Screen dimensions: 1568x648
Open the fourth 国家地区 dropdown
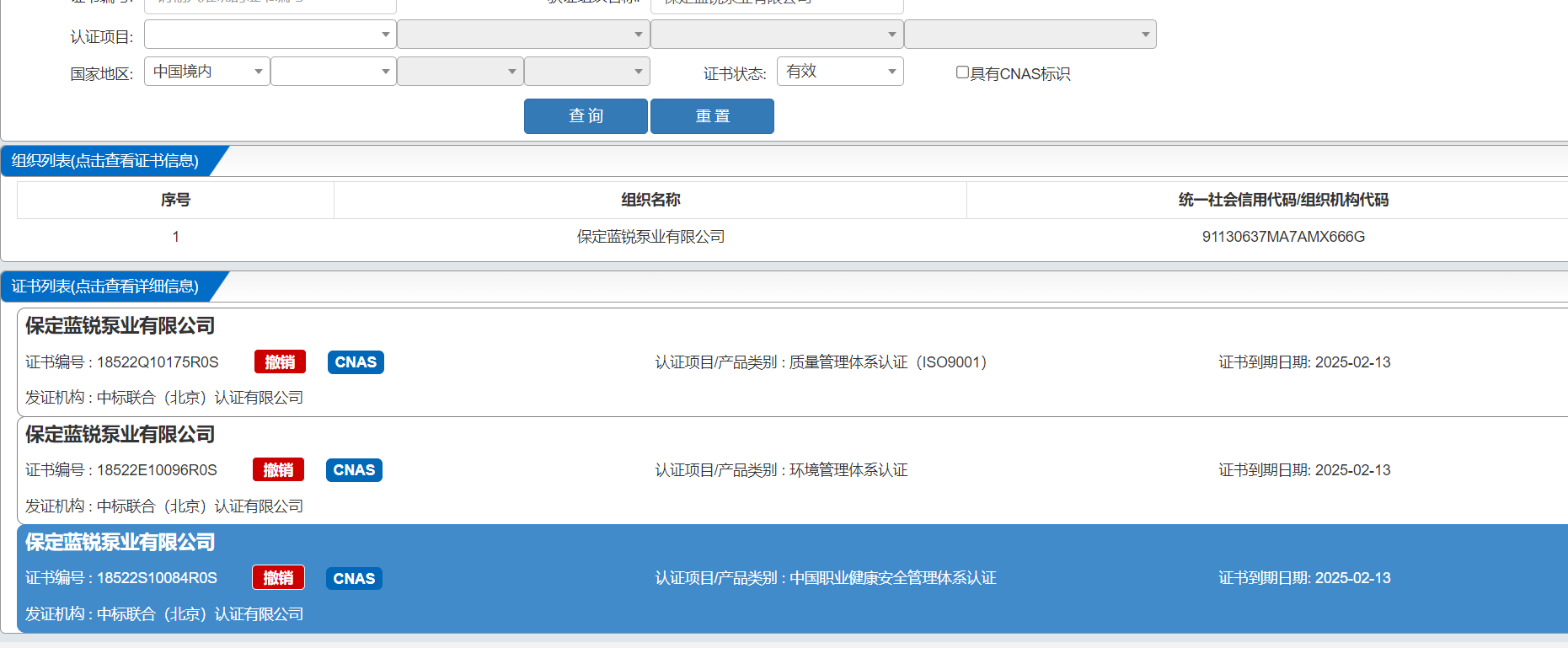(587, 72)
